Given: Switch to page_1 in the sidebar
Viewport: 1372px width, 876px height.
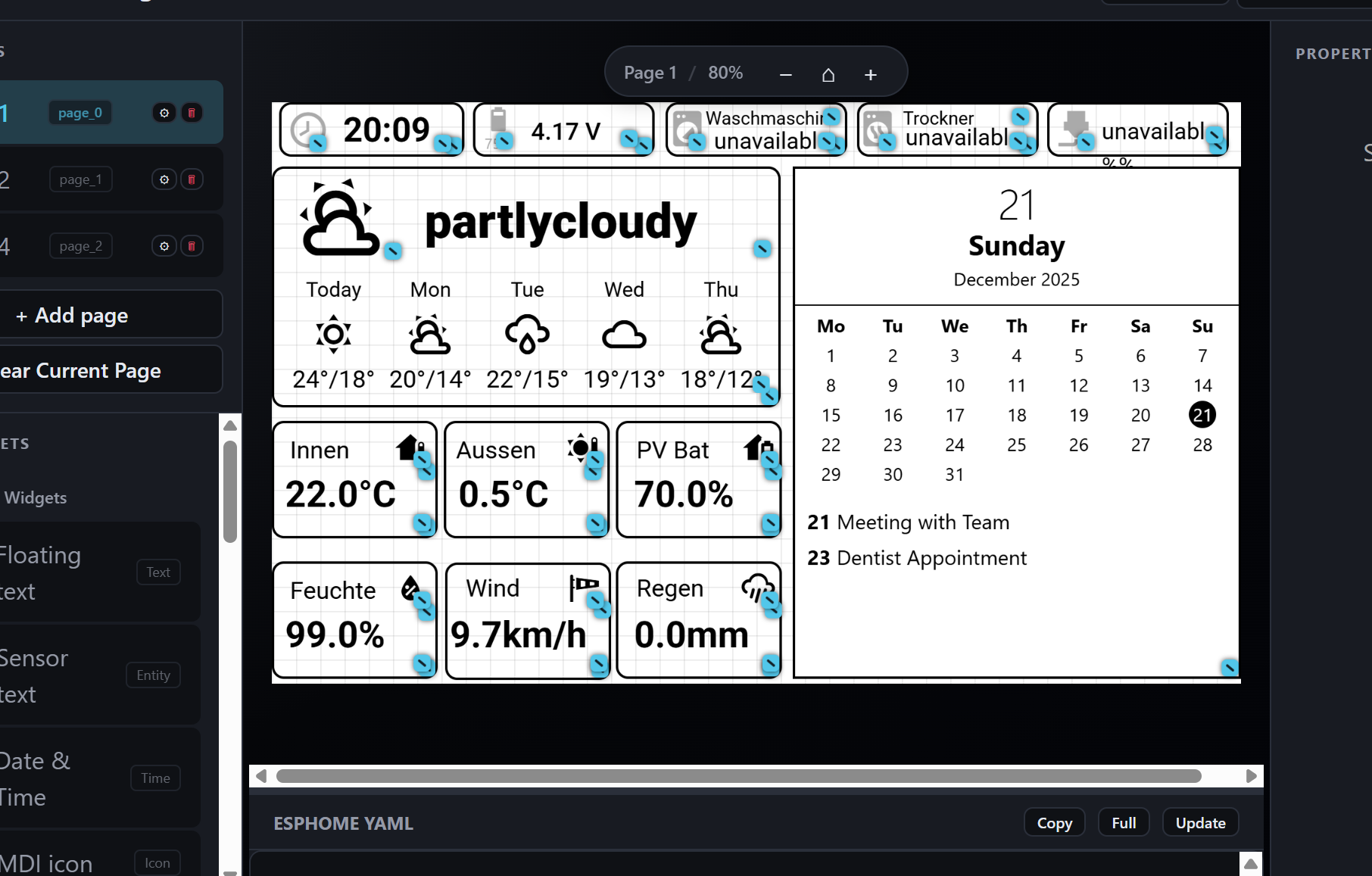Looking at the screenshot, I should (80, 179).
